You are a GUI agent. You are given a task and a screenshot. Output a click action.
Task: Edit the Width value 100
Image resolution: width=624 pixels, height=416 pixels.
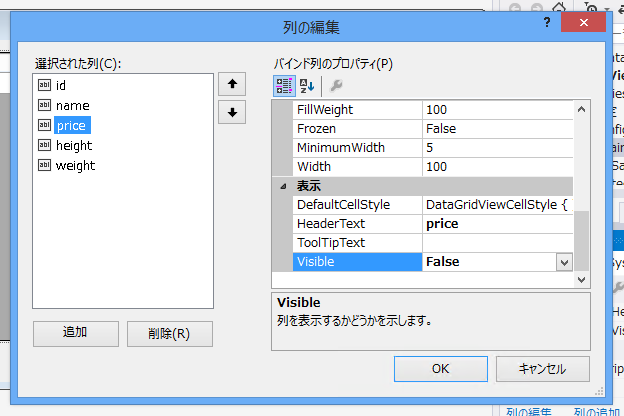pyautogui.click(x=497, y=166)
